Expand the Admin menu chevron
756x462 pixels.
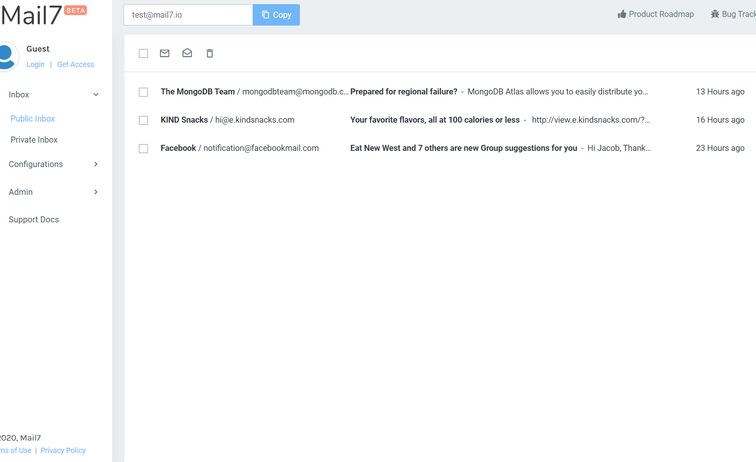pyautogui.click(x=96, y=192)
